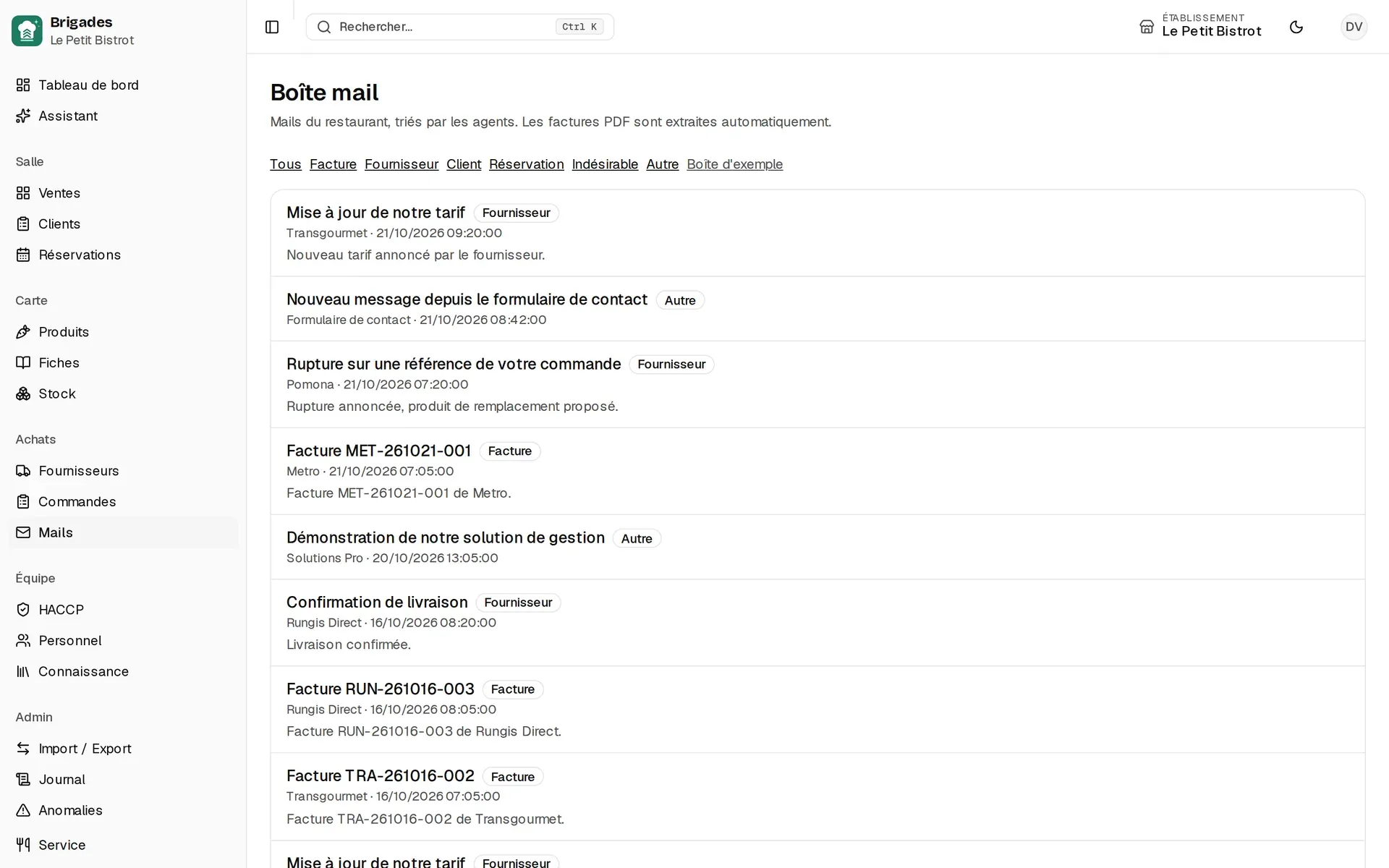Open Journal in Admin

(x=124, y=779)
